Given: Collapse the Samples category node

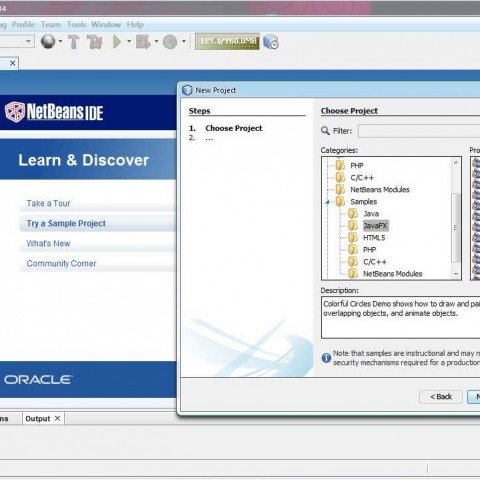Looking at the screenshot, I should click(328, 202).
